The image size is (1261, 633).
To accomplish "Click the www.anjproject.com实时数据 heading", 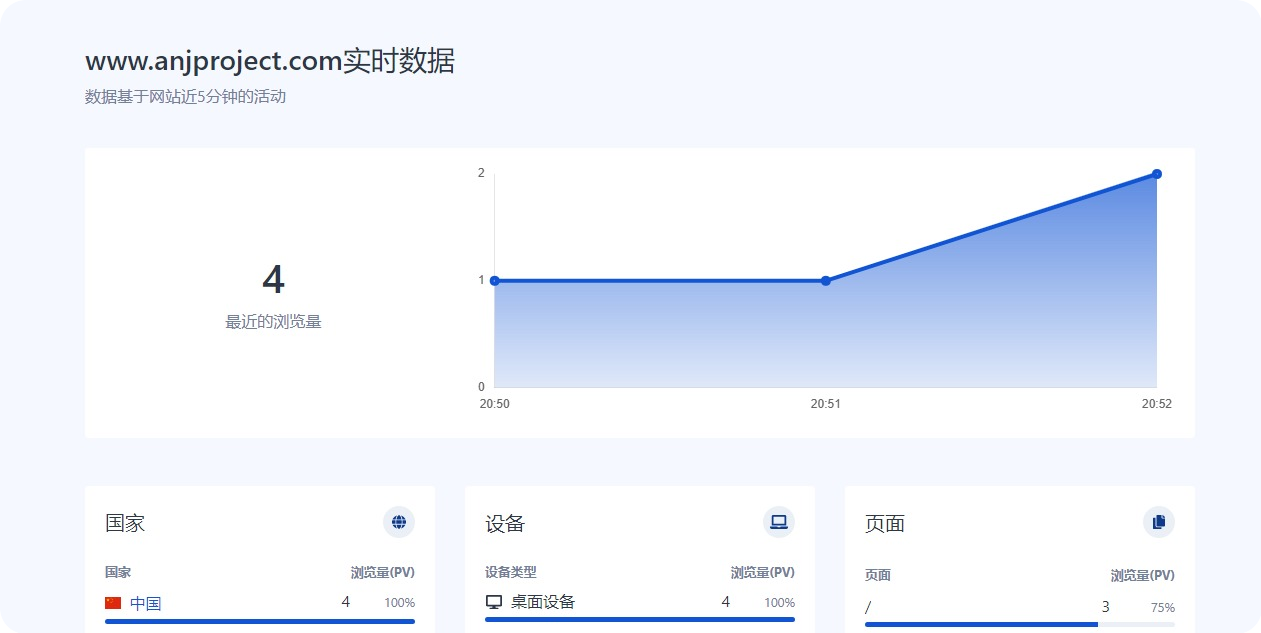I will (270, 61).
